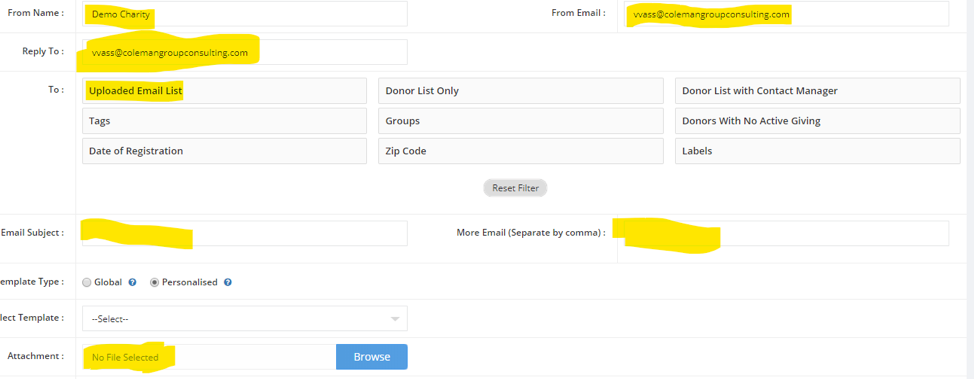
Task: Filter recipients by Tags
Action: point(224,121)
